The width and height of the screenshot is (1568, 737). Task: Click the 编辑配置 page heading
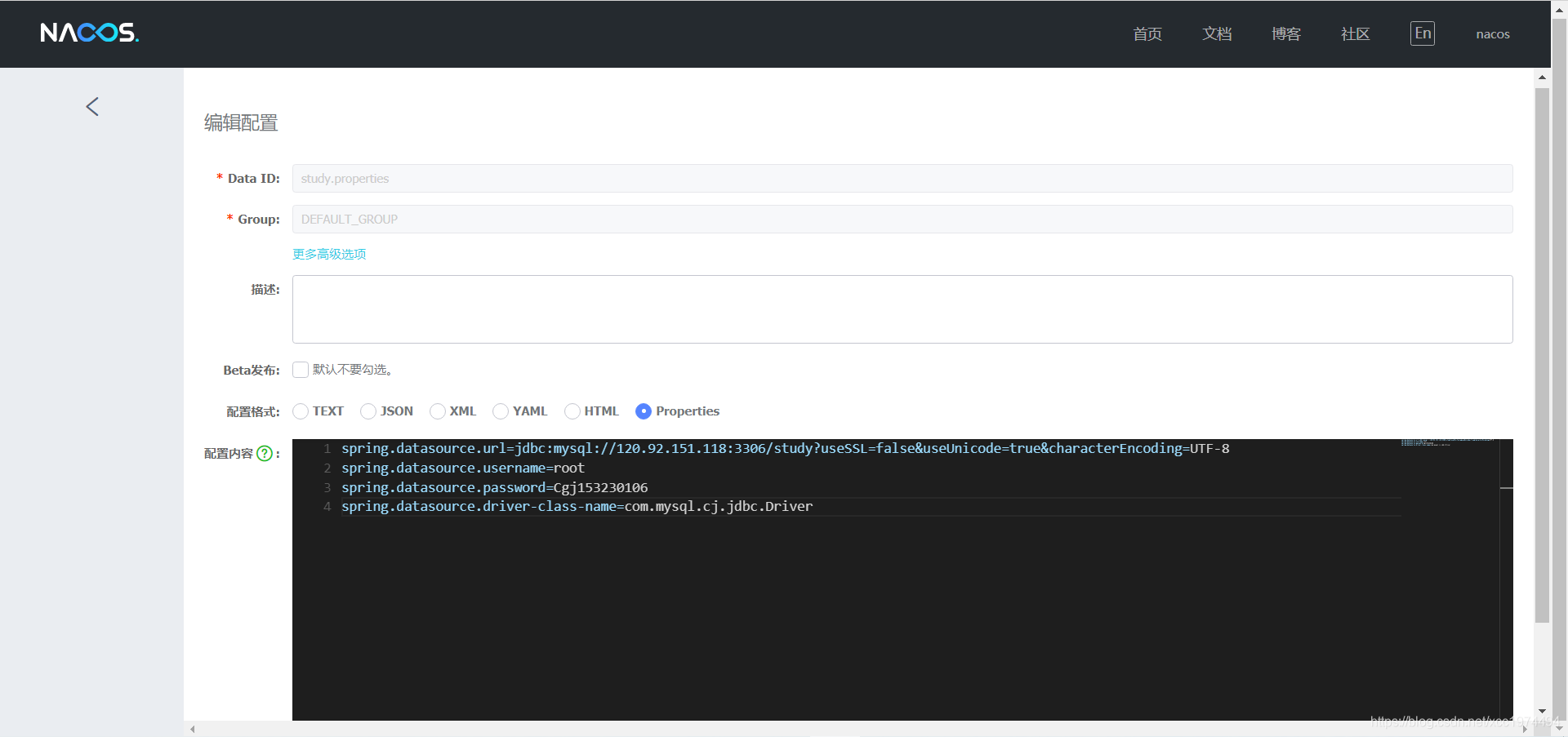(241, 123)
